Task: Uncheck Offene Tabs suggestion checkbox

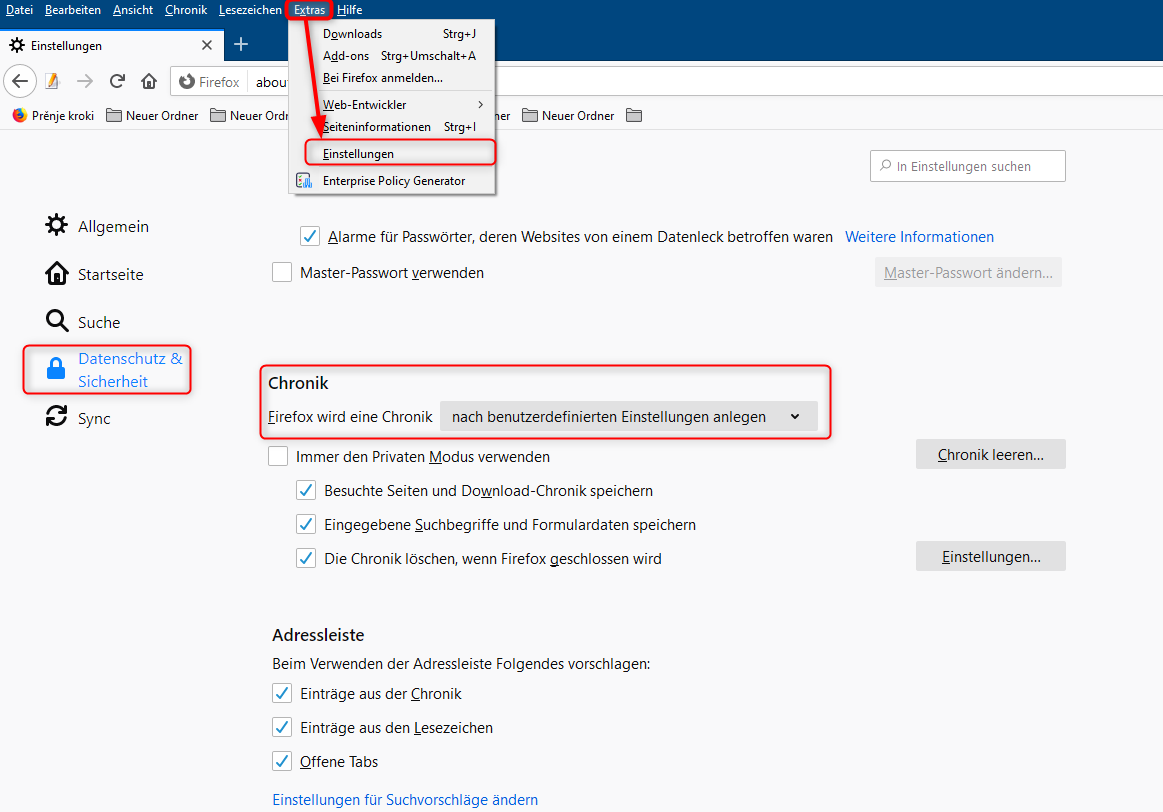Action: point(282,762)
